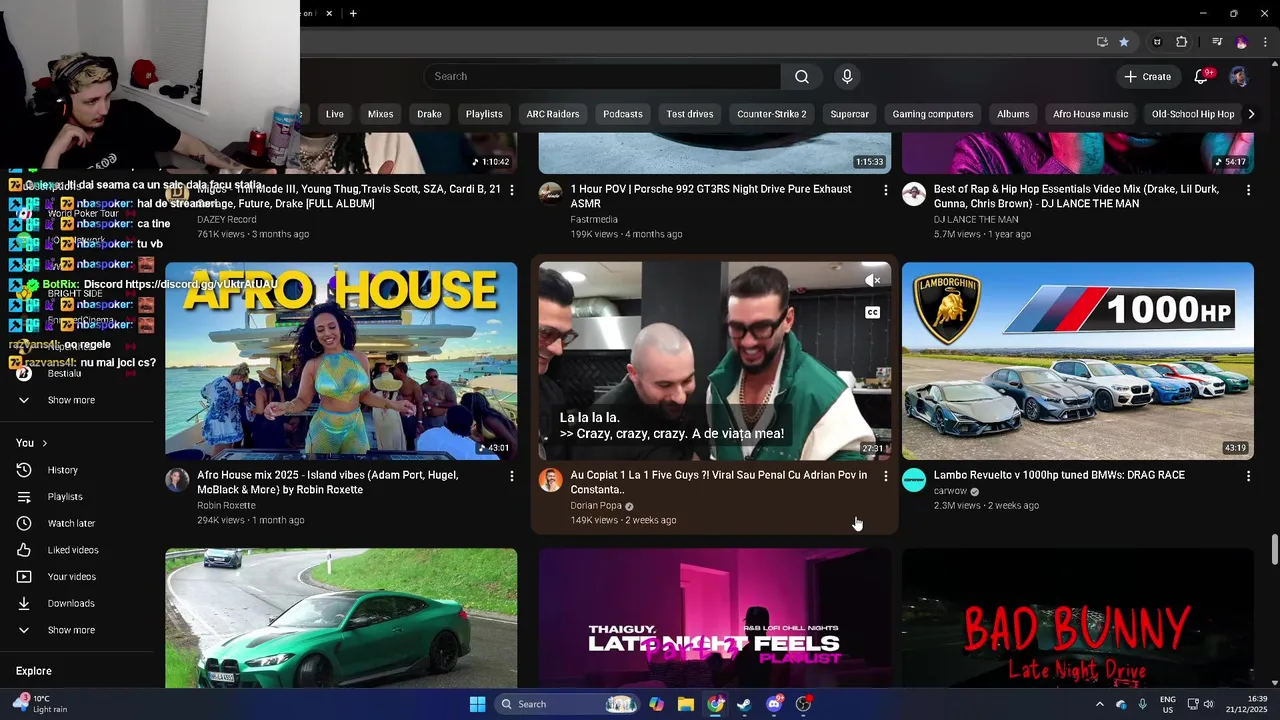
Task: Bookmark this page with the star icon
Action: [1124, 42]
